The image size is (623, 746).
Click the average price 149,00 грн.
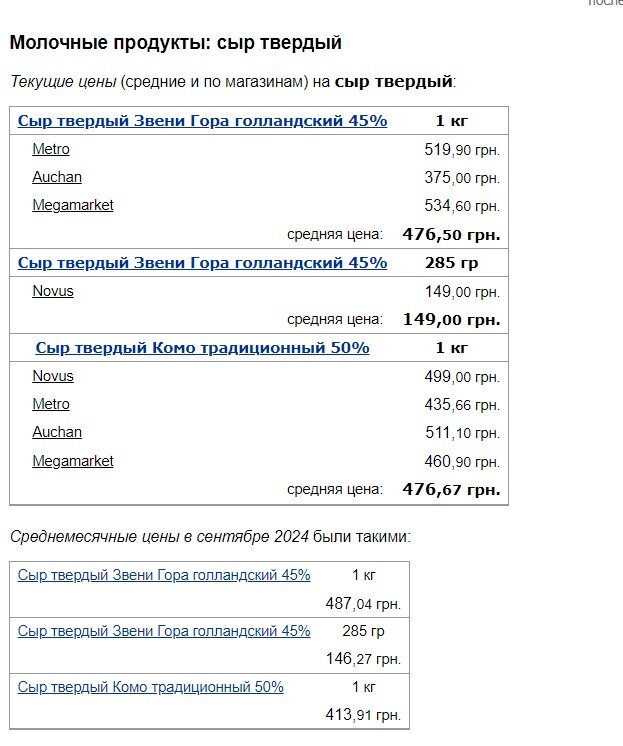click(x=451, y=320)
